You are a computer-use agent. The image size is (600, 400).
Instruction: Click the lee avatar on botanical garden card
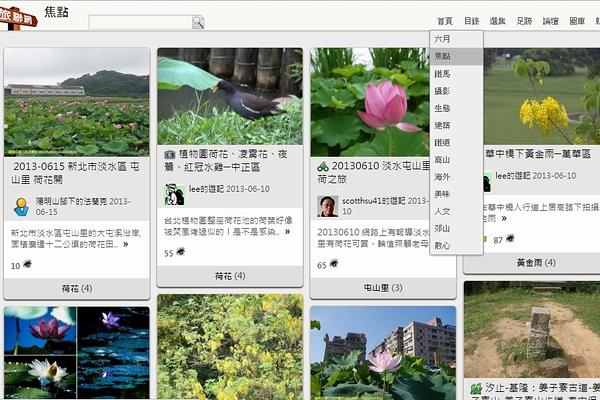(174, 194)
